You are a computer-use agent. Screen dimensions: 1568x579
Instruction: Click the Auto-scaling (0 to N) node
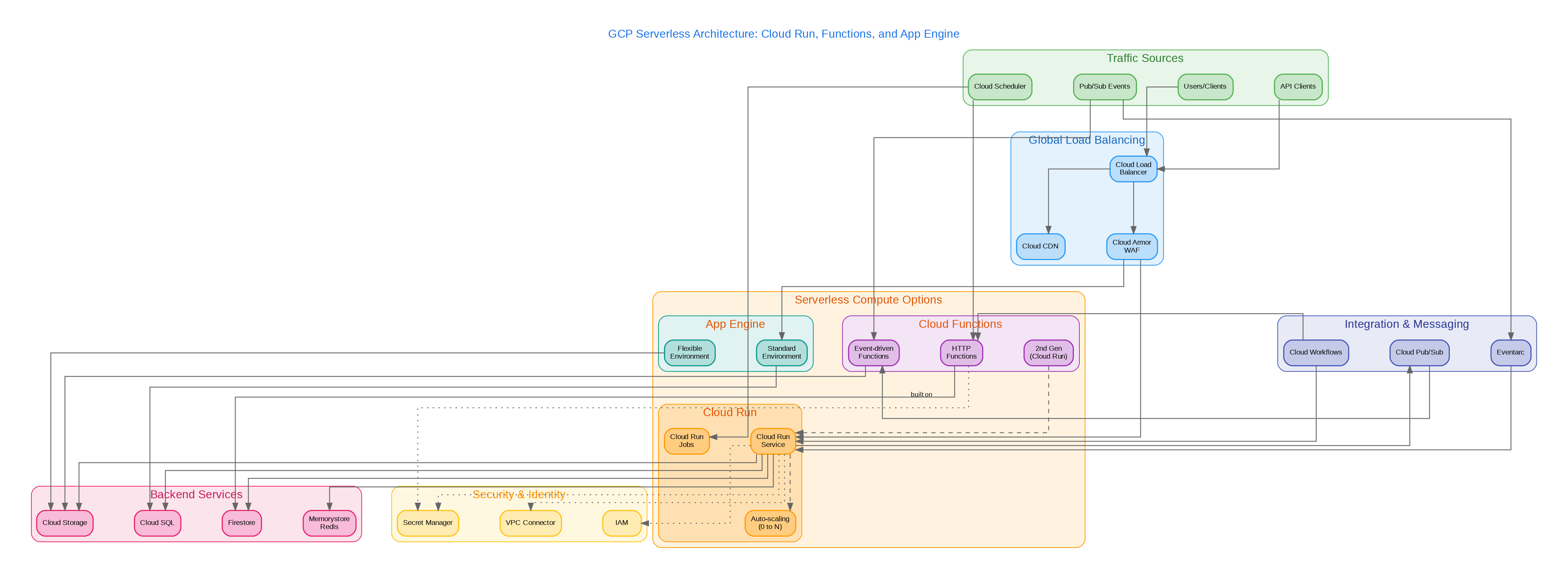(x=770, y=523)
